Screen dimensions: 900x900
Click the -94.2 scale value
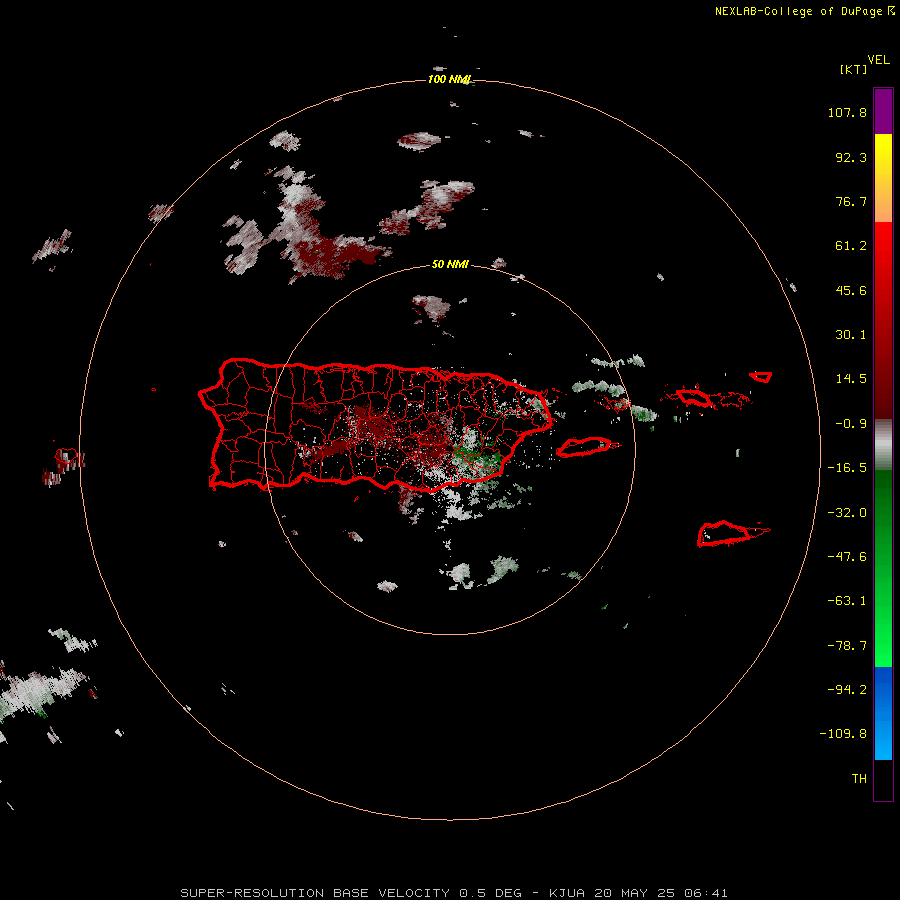tap(847, 689)
